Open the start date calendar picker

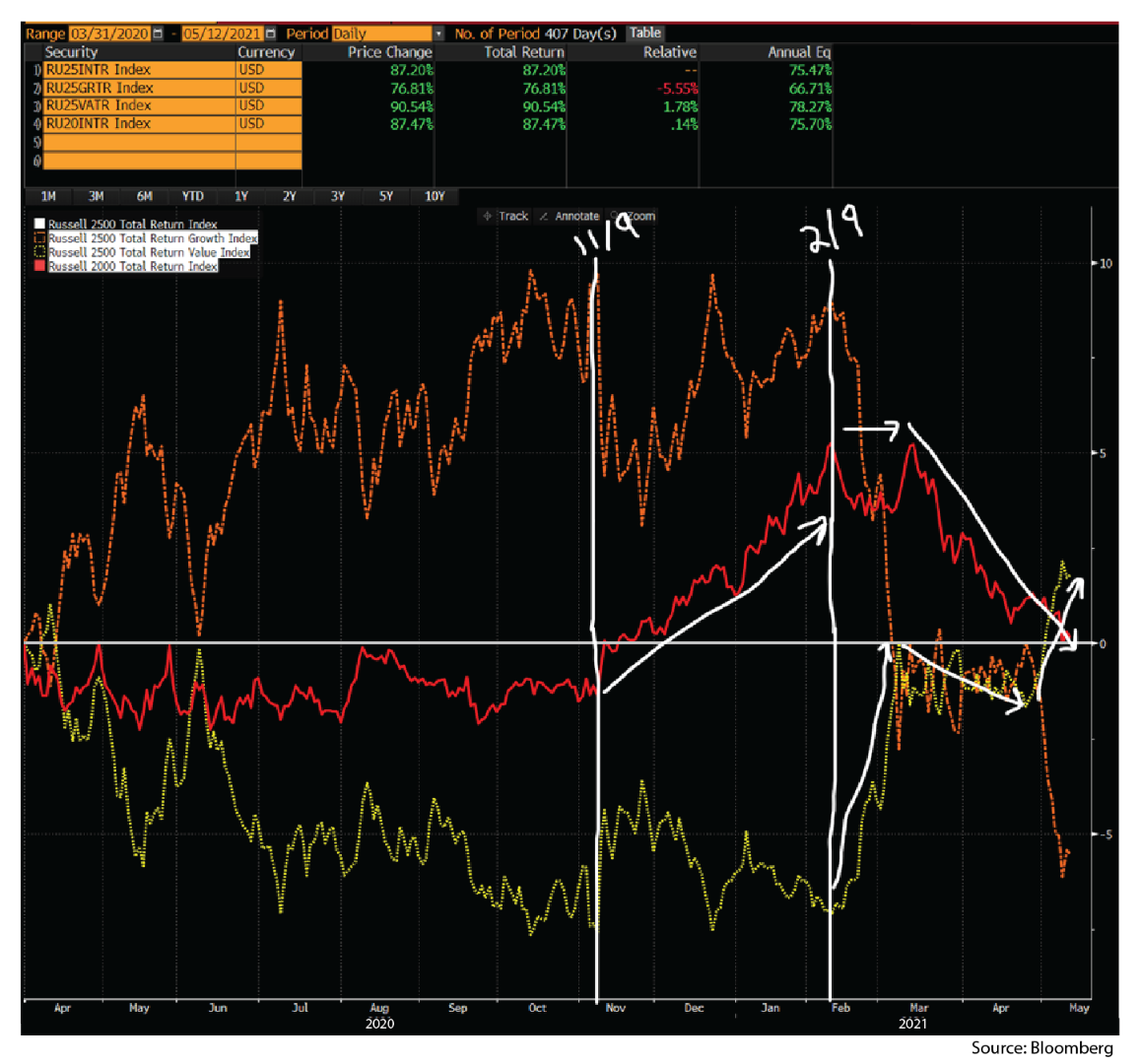pyautogui.click(x=158, y=34)
